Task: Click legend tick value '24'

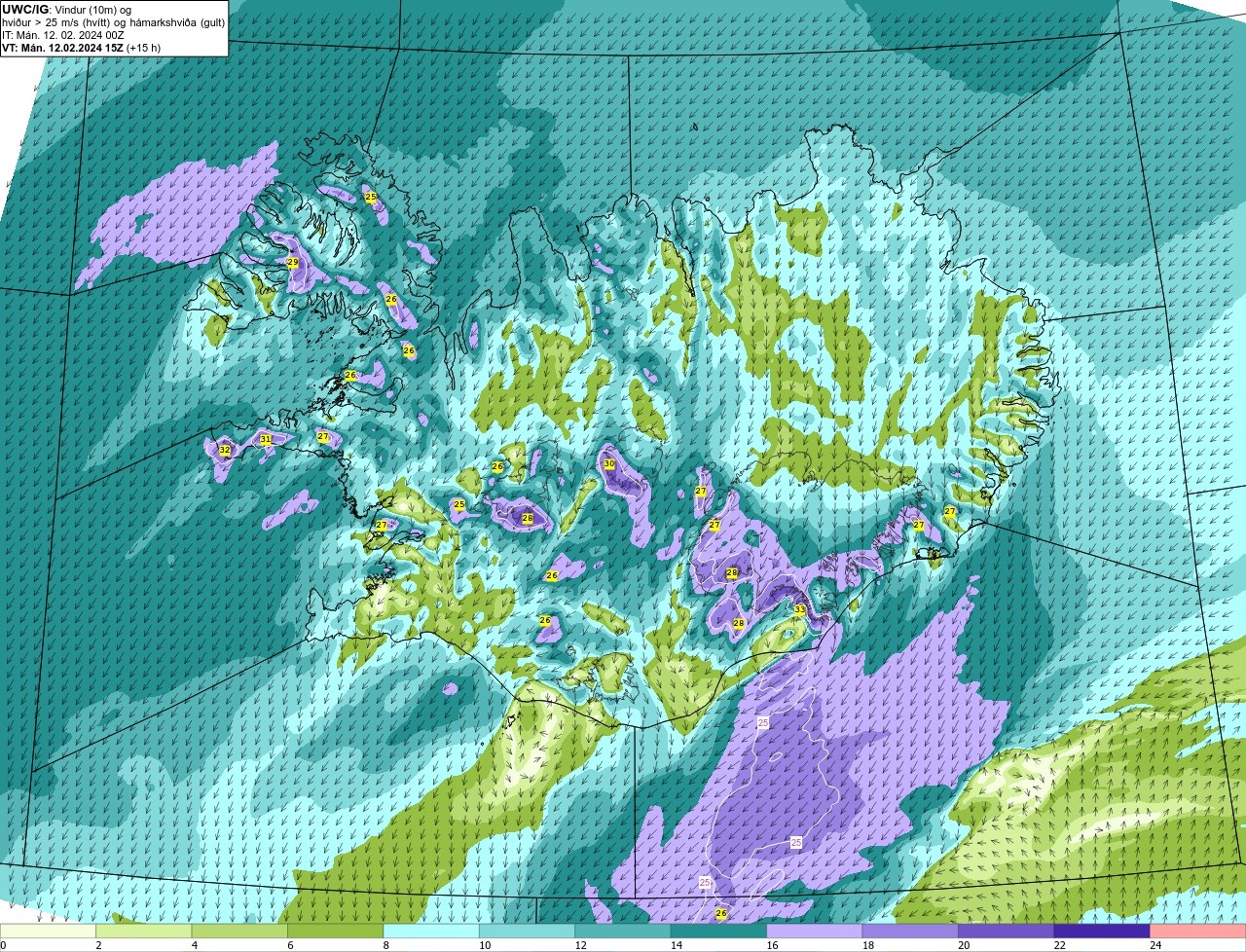Action: pyautogui.click(x=1154, y=945)
